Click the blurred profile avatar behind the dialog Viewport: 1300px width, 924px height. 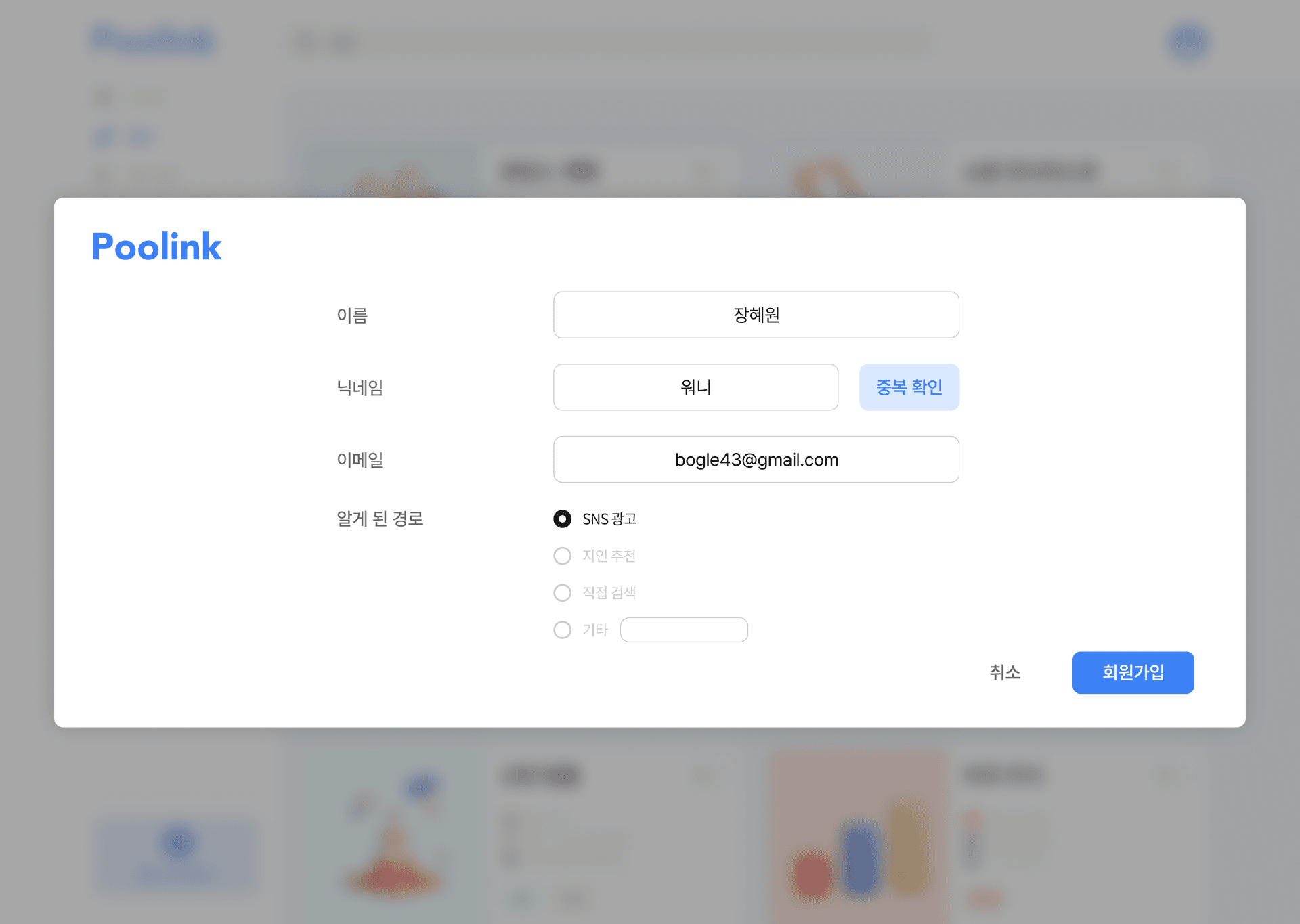pyautogui.click(x=1188, y=42)
